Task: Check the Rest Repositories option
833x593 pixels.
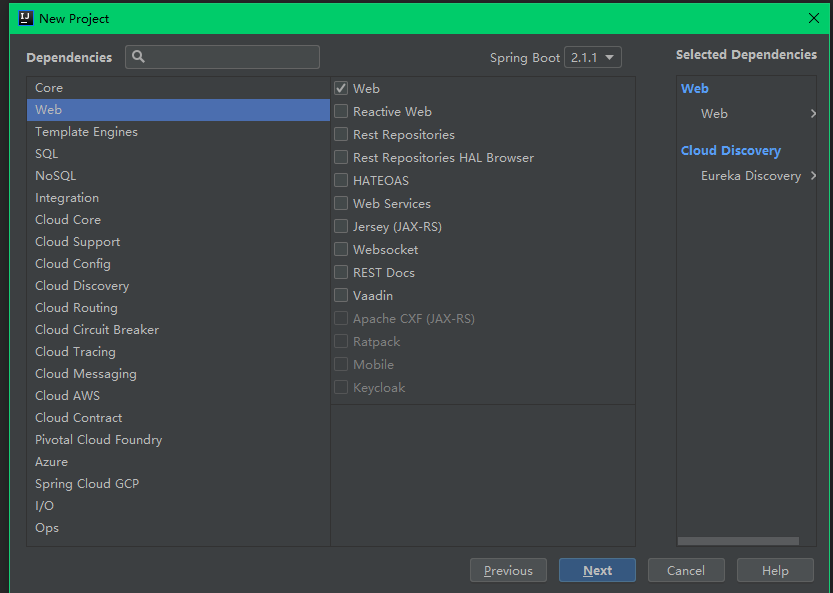Action: click(x=341, y=134)
